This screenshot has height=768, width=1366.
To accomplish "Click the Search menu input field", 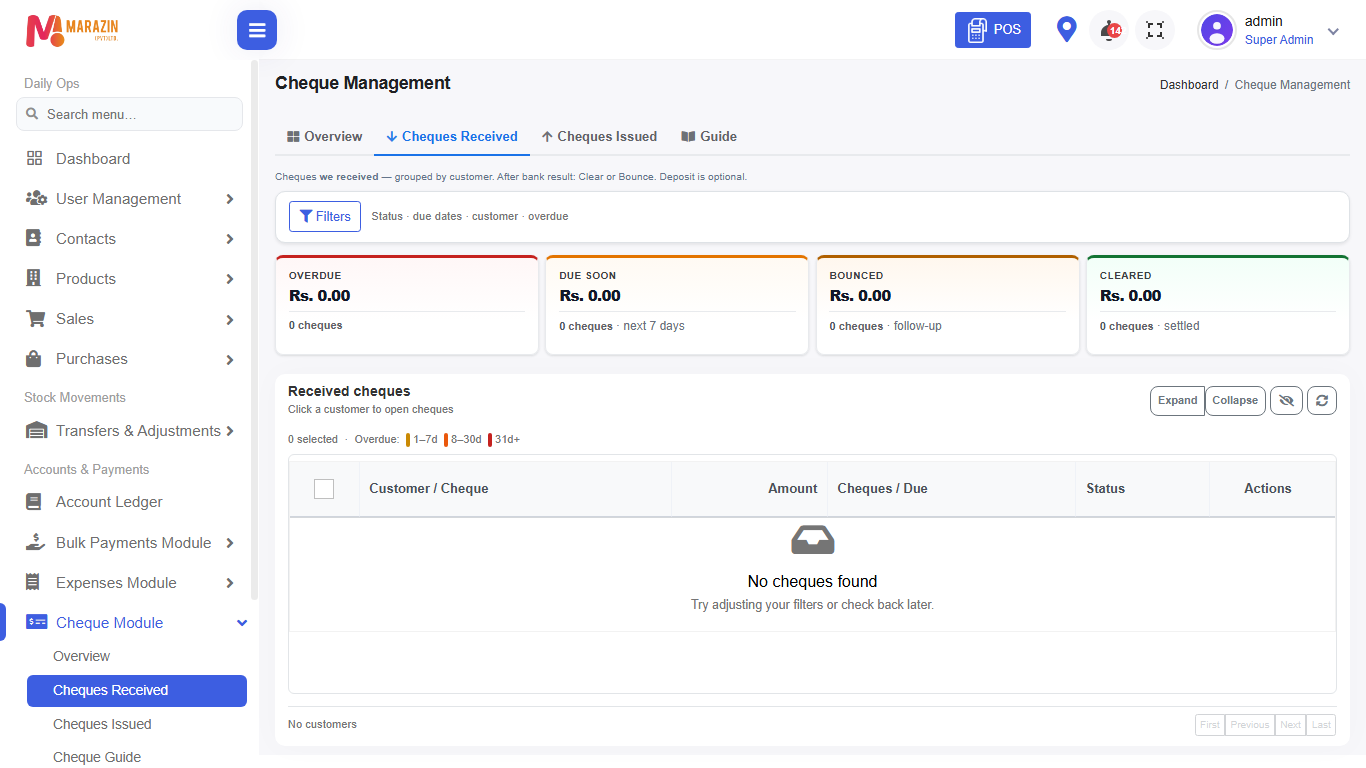I will coord(129,114).
